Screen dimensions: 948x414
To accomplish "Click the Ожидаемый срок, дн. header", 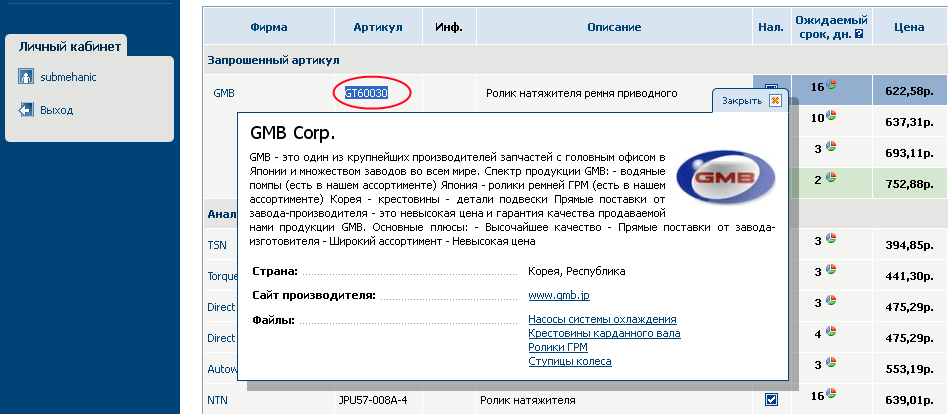I will pyautogui.click(x=831, y=27).
